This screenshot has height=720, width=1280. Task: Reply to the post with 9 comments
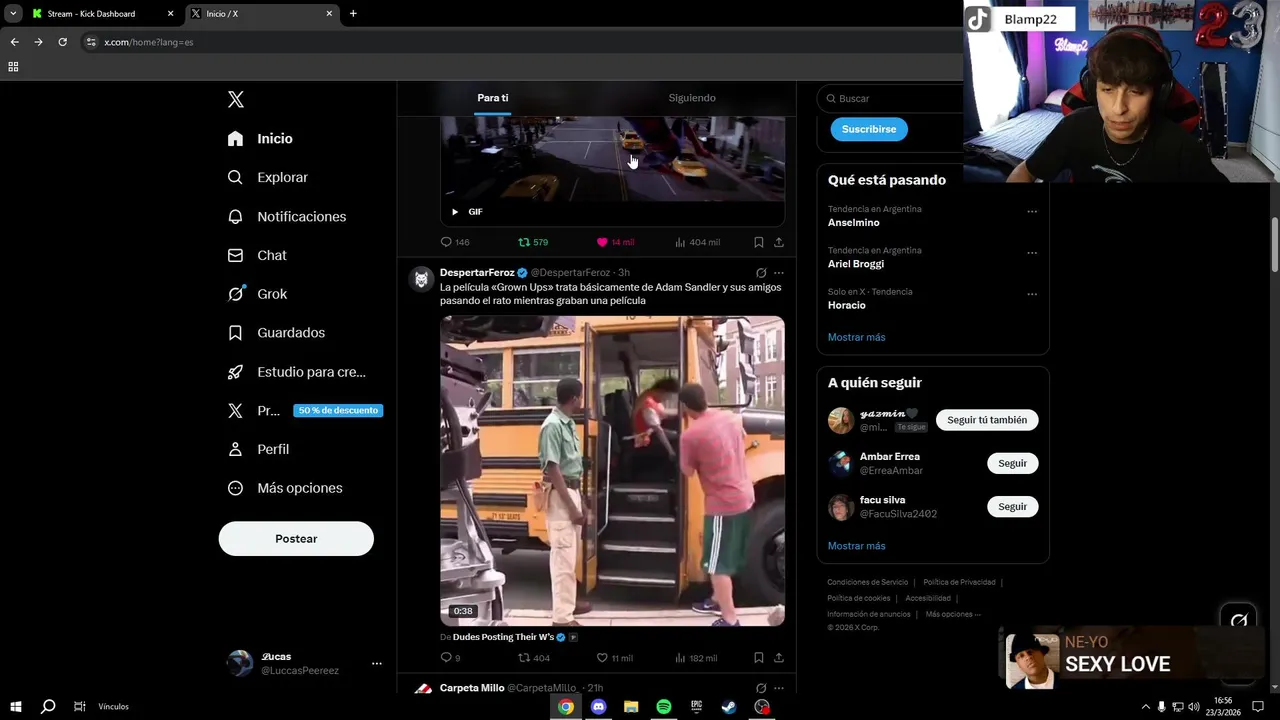[x=450, y=658]
